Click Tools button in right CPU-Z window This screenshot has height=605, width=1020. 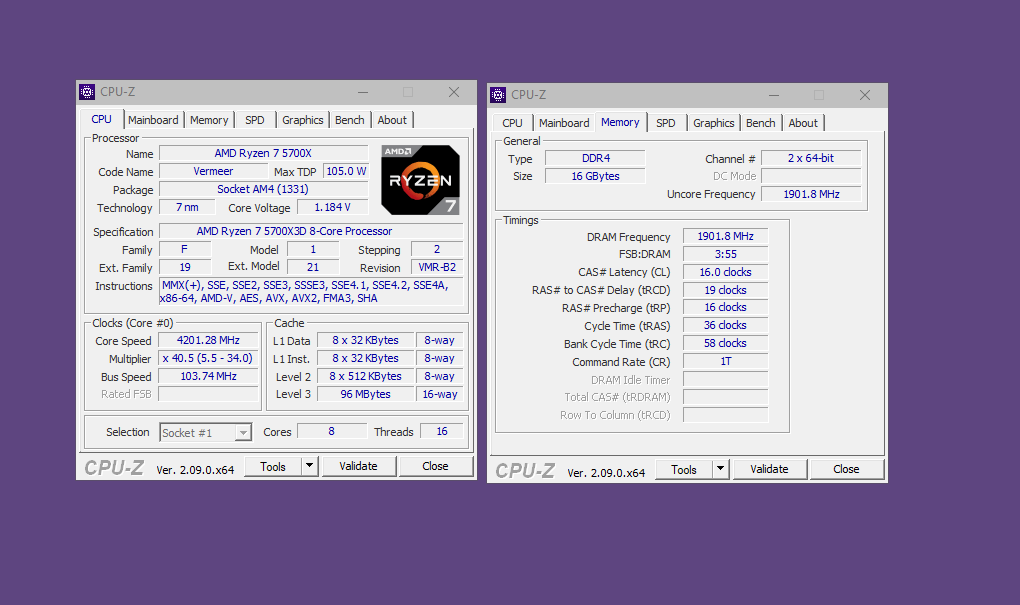(x=684, y=469)
